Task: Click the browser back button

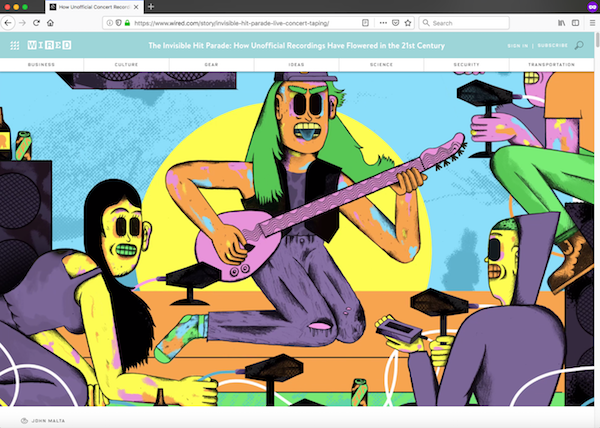Action: pyautogui.click(x=9, y=22)
